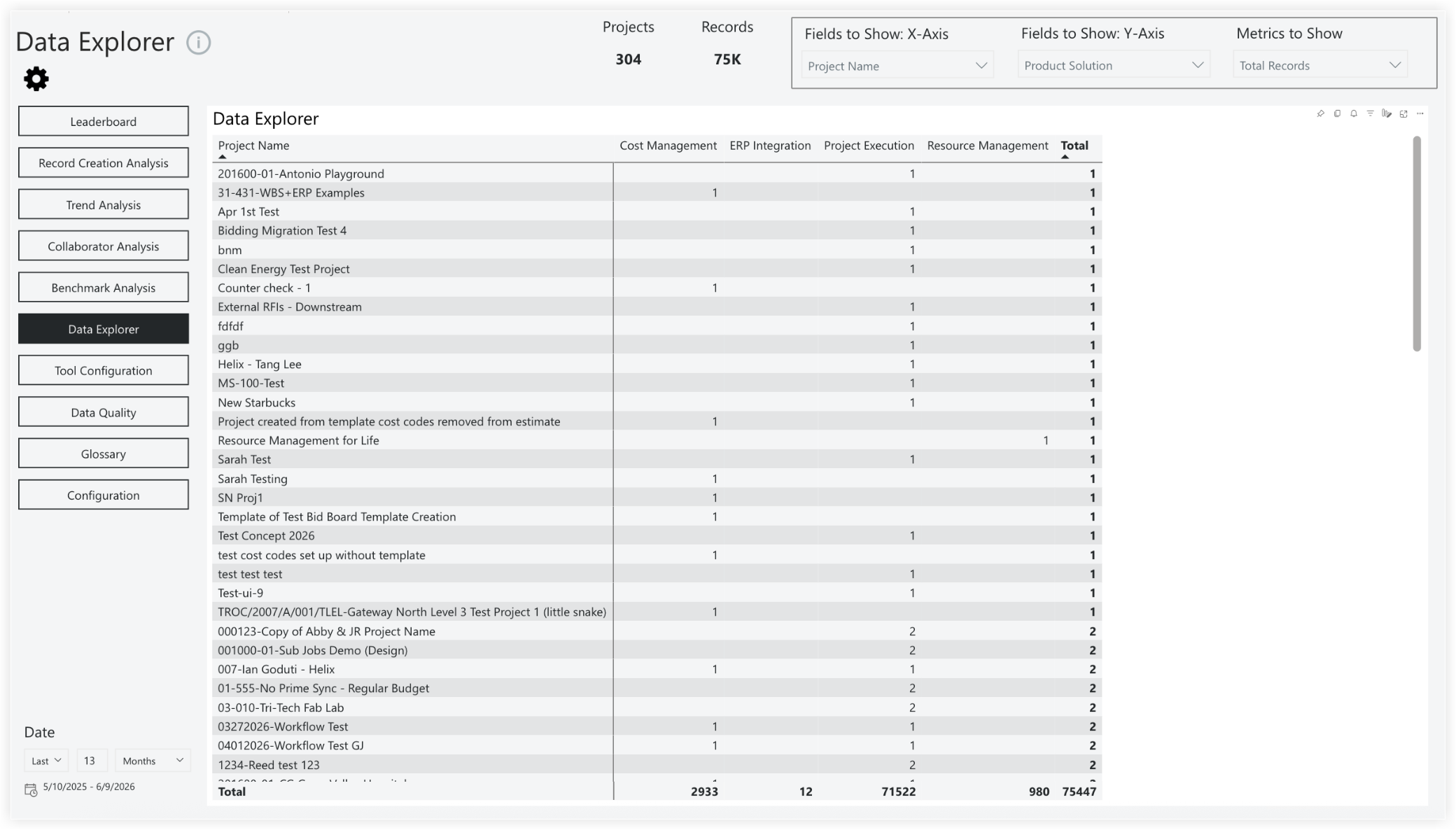Open more options ellipsis on the visual
The width and height of the screenshot is (1456, 830).
1420,113
